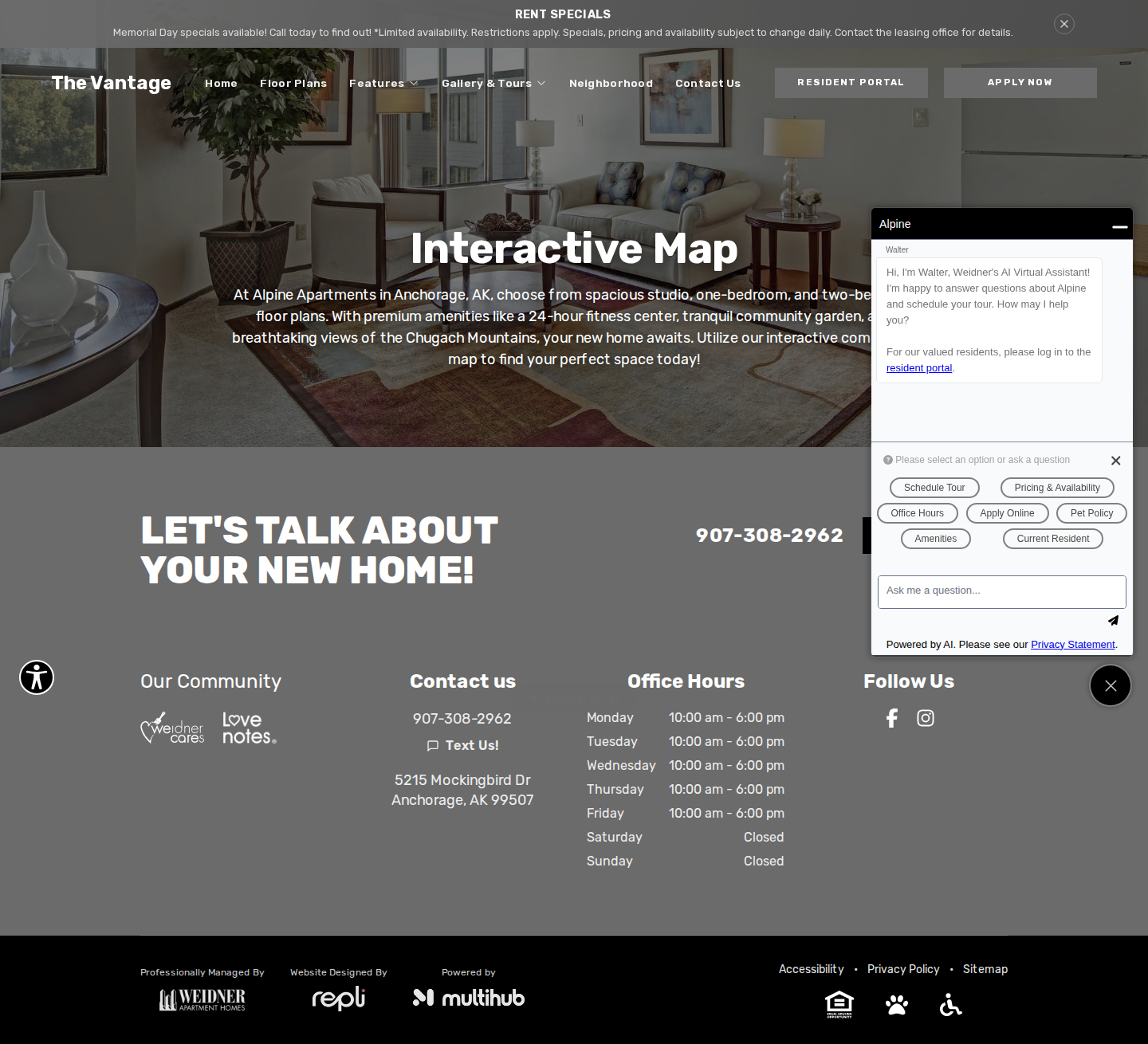Image resolution: width=1148 pixels, height=1044 pixels.
Task: Open the Floor Plans menu item
Action: point(293,83)
